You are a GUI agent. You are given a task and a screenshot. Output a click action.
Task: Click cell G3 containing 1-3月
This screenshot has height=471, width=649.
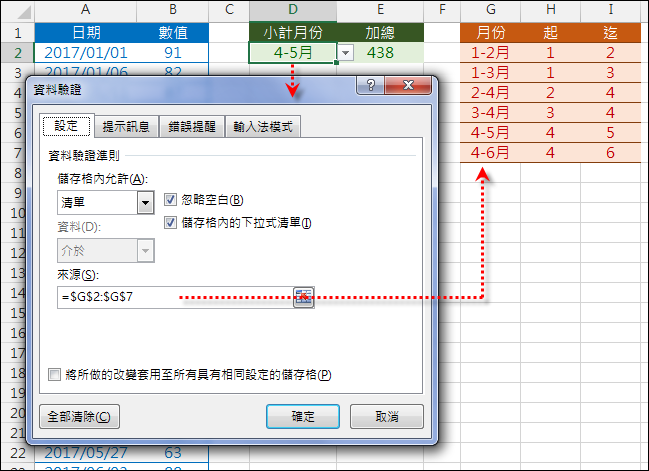490,73
